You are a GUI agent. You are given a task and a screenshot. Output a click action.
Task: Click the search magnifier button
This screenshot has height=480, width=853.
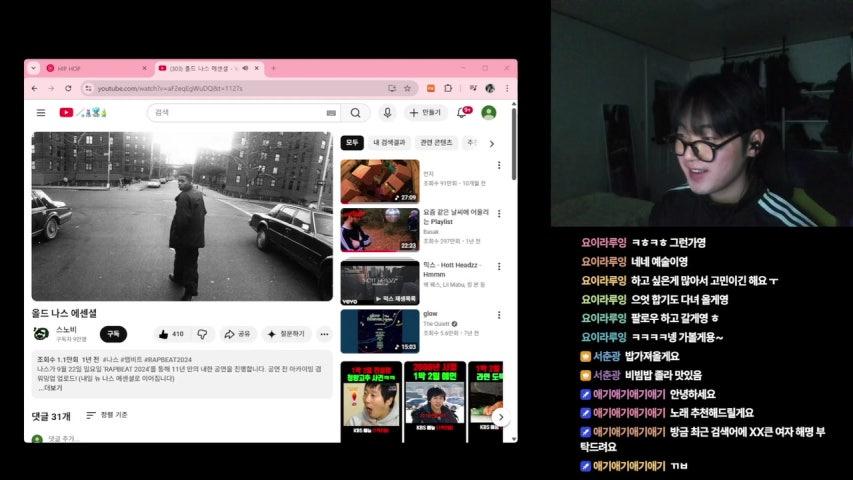point(355,113)
